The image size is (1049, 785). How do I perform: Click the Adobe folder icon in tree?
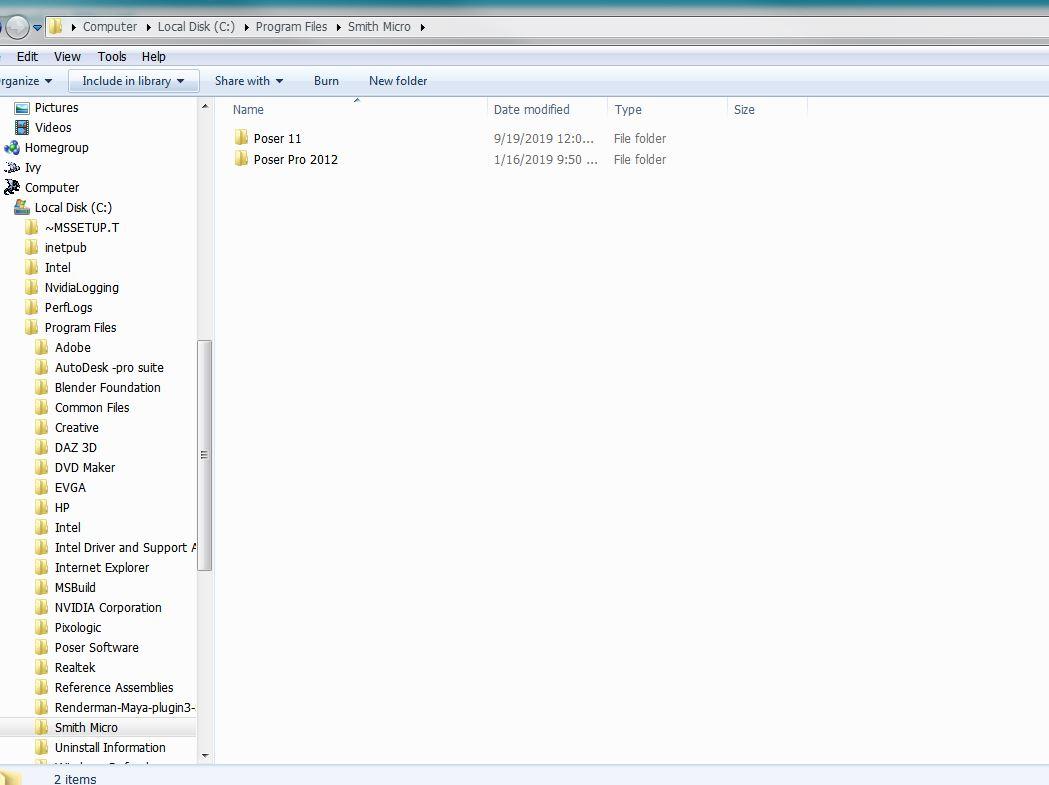41,347
